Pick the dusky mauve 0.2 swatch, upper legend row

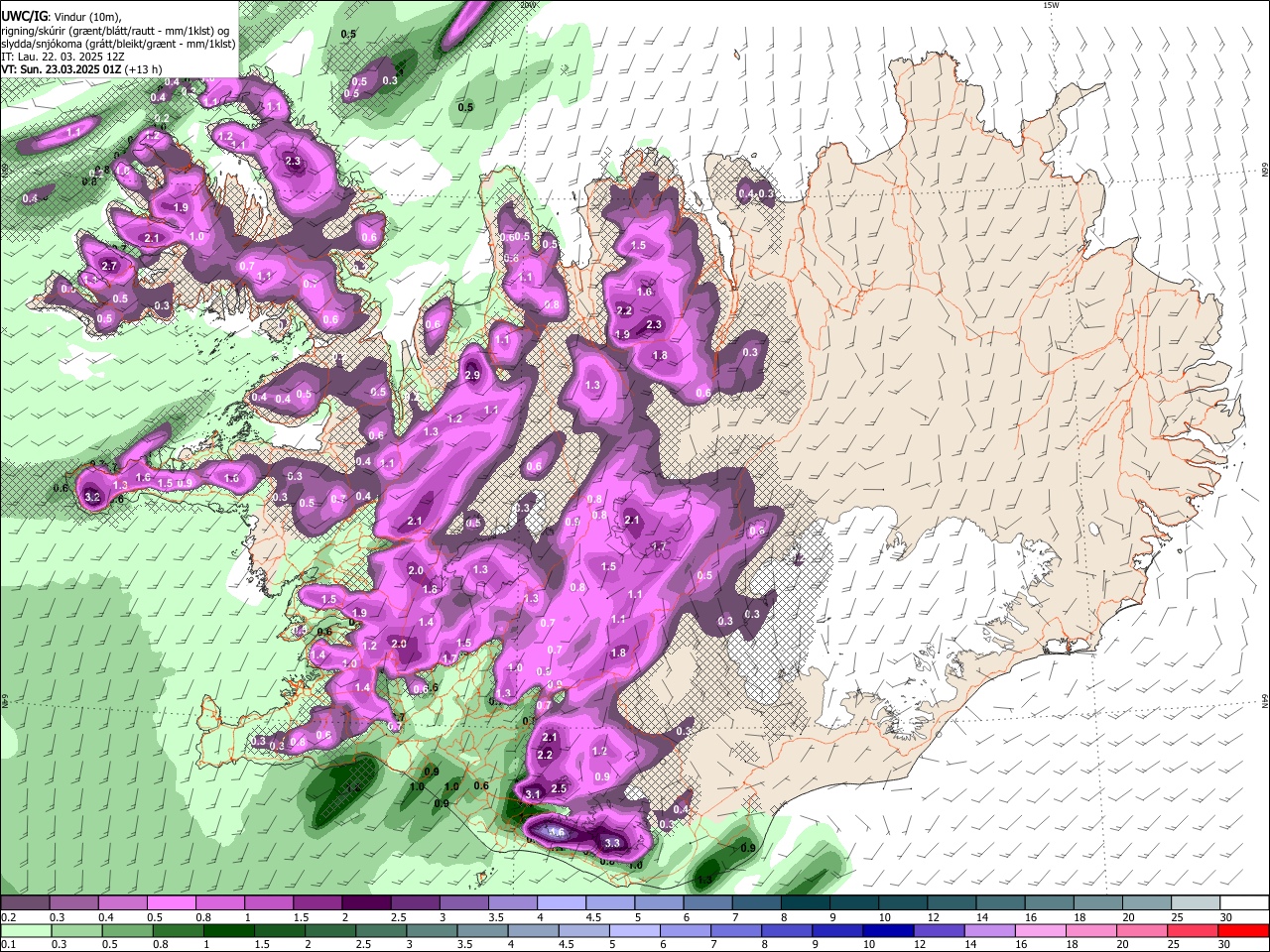pos(25,903)
